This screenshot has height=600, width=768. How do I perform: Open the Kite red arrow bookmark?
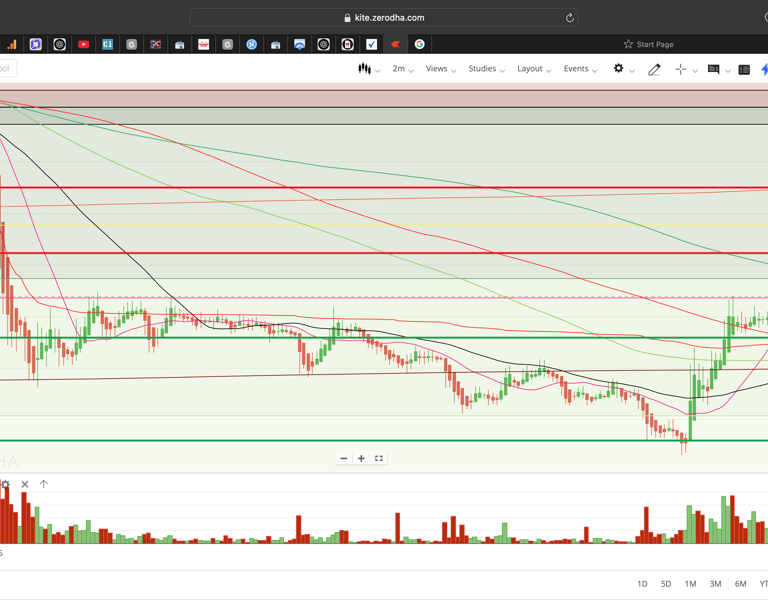pos(395,45)
